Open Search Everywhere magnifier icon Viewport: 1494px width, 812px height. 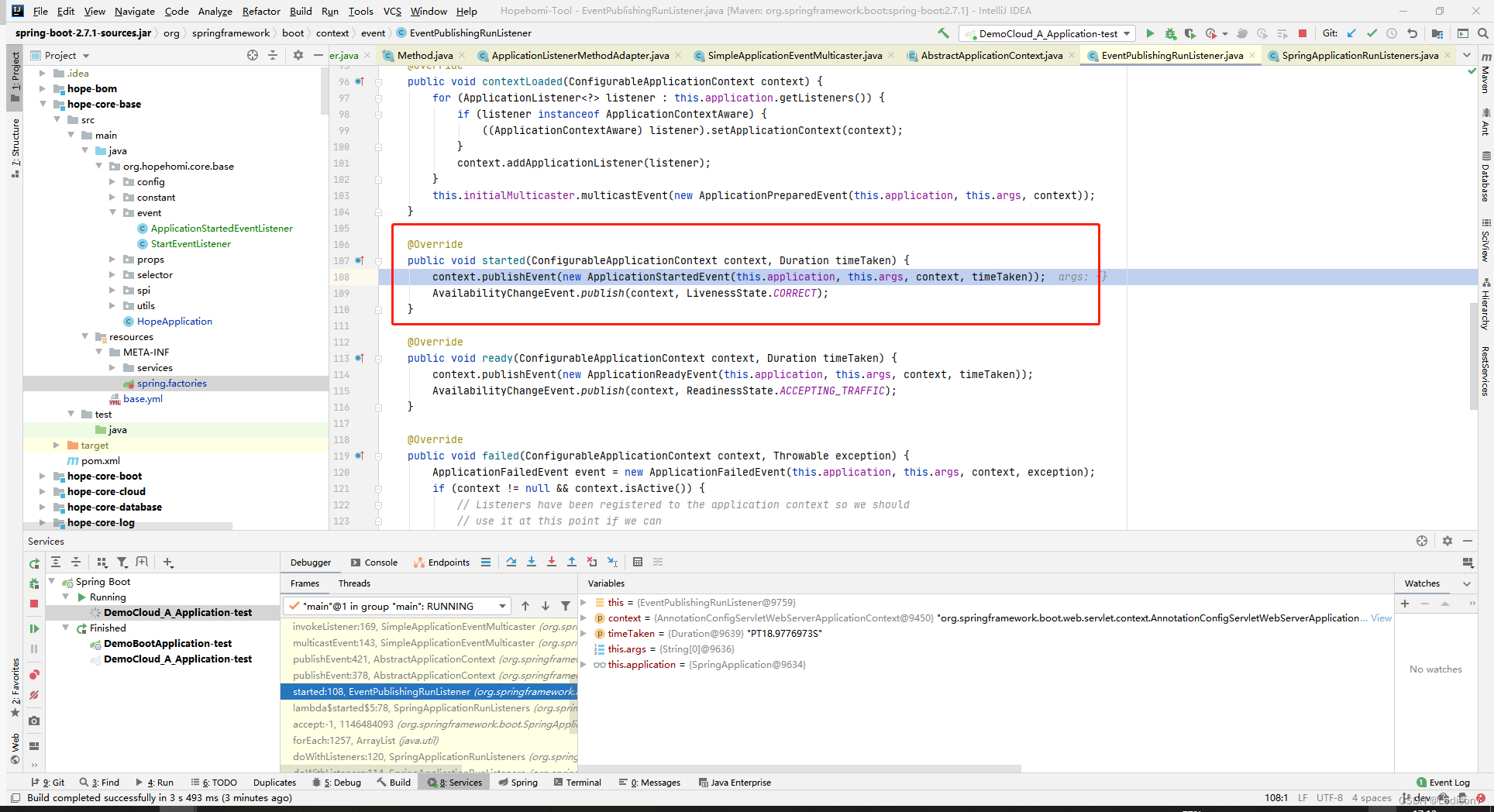point(1482,33)
